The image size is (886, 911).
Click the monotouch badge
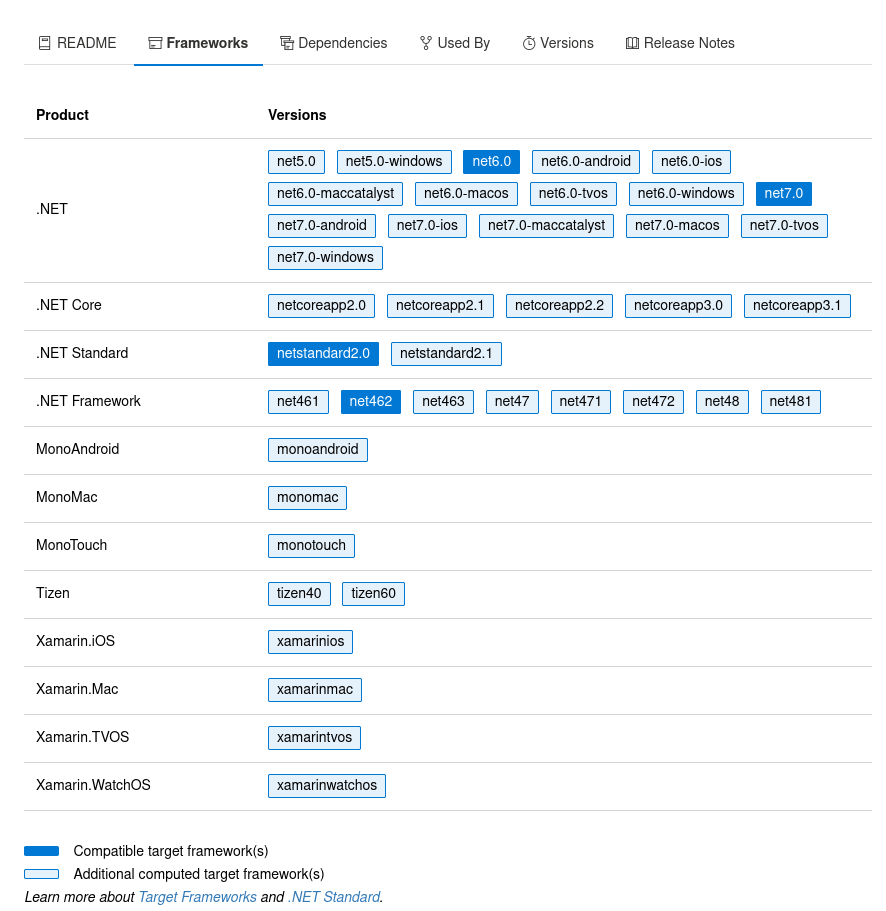click(x=311, y=546)
